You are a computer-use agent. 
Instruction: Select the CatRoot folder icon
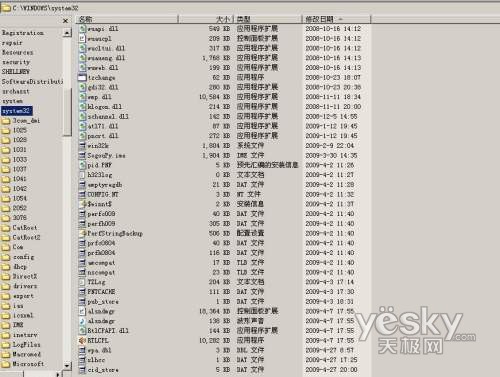pyautogui.click(x=6, y=228)
